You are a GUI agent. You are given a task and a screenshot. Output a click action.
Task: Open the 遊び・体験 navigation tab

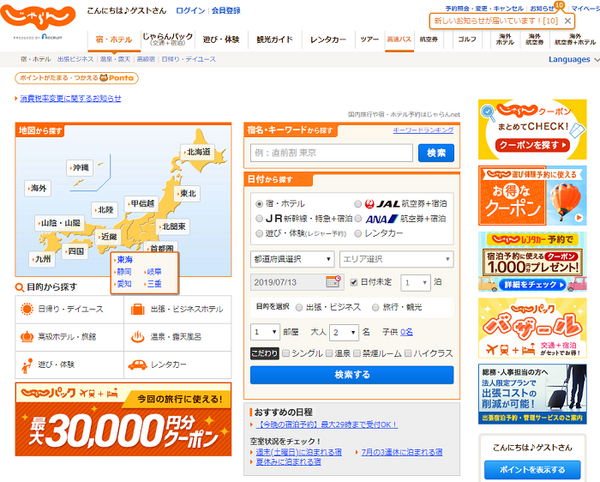click(221, 39)
